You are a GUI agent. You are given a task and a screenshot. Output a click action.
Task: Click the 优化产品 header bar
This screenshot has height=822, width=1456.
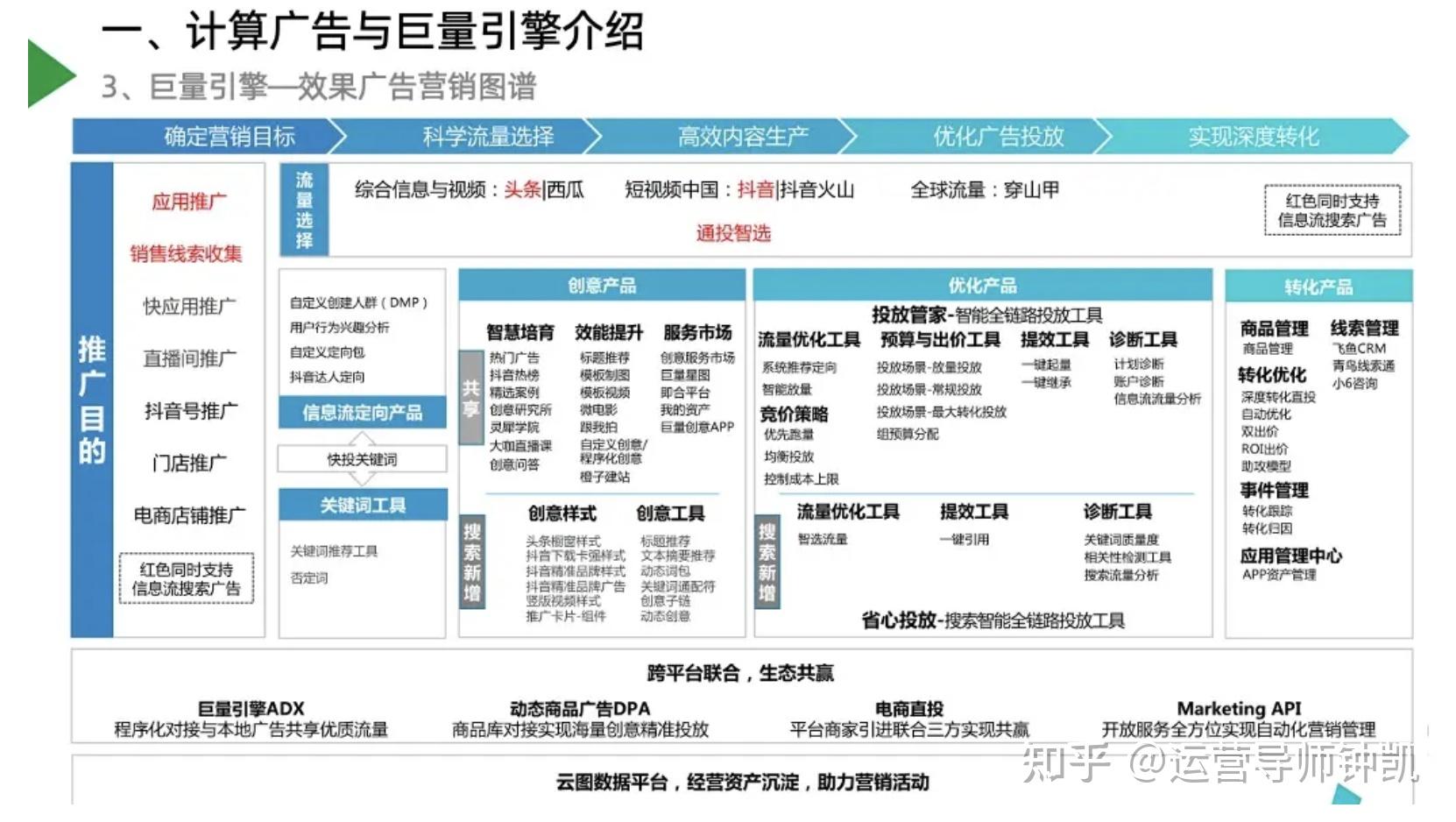(x=982, y=286)
